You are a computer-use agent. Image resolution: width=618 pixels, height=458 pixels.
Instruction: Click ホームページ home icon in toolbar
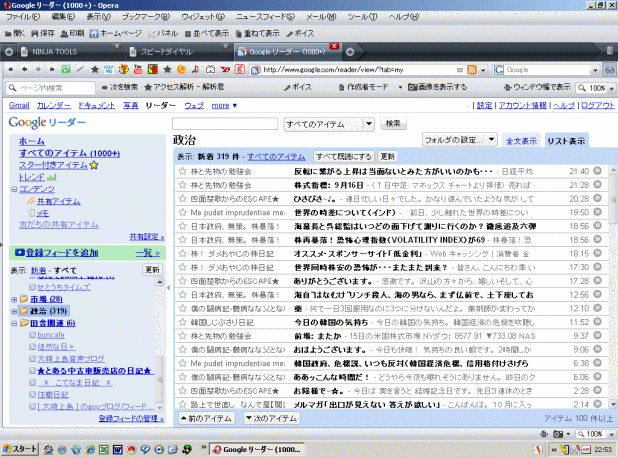tap(93, 34)
